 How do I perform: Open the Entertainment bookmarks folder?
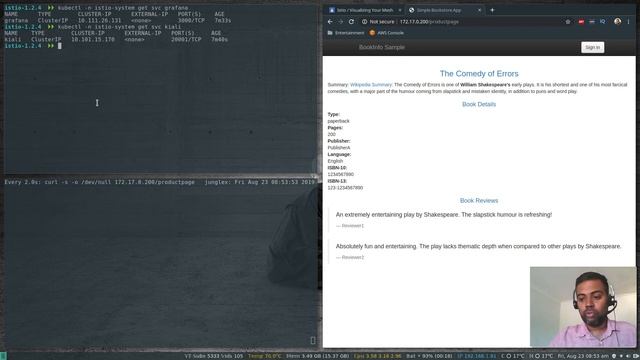pos(346,33)
